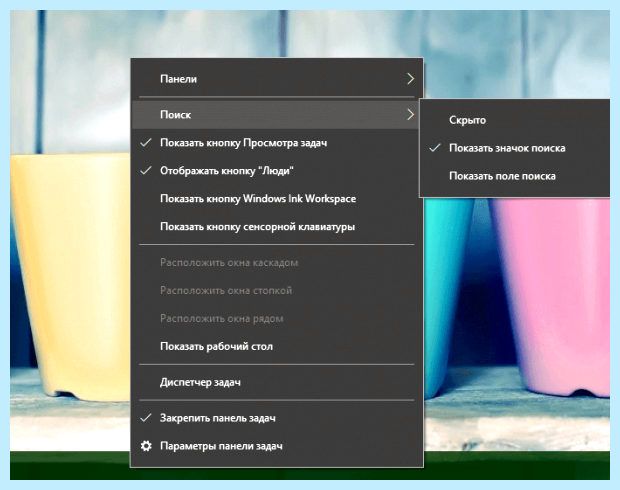620x490 pixels.
Task: Select Показать значок поиска option
Action: pos(514,148)
